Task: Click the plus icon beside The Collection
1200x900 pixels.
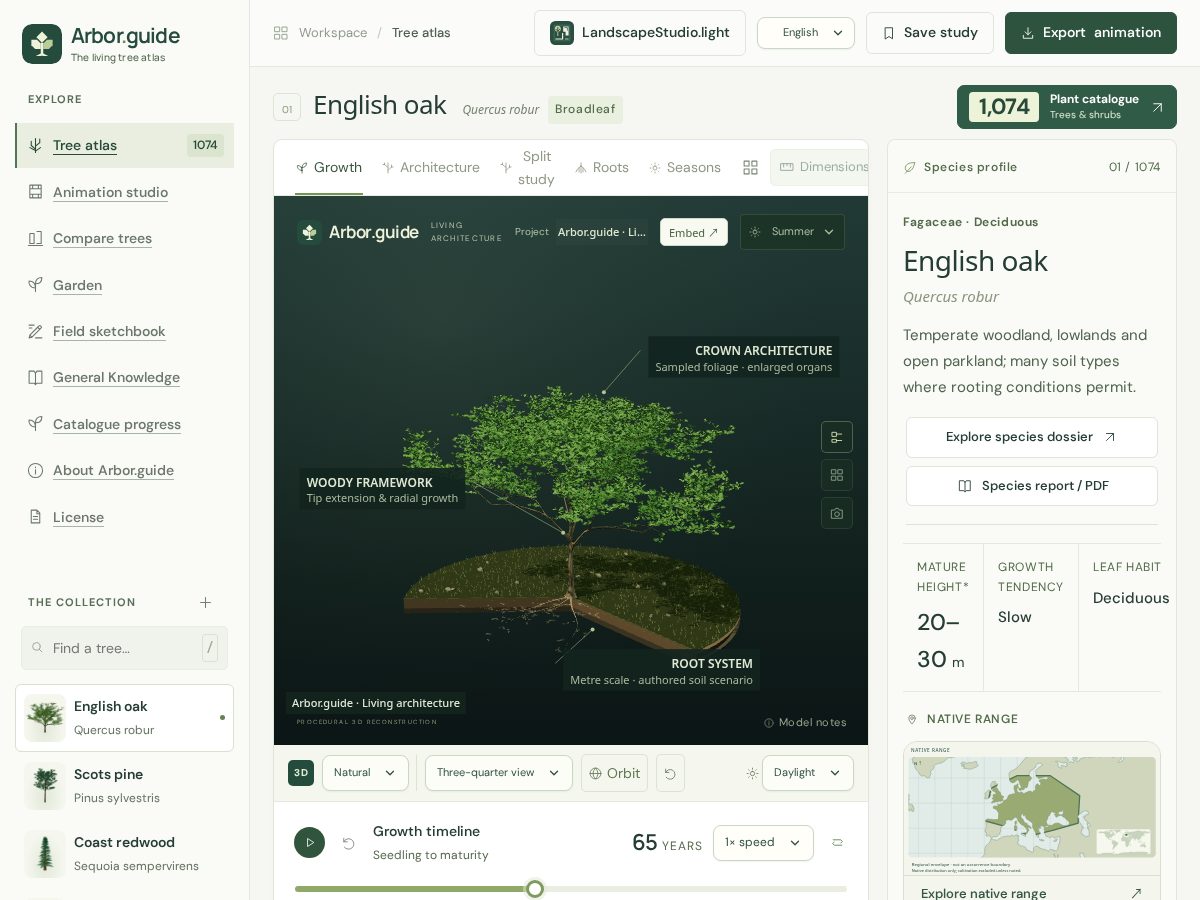Action: 205,602
